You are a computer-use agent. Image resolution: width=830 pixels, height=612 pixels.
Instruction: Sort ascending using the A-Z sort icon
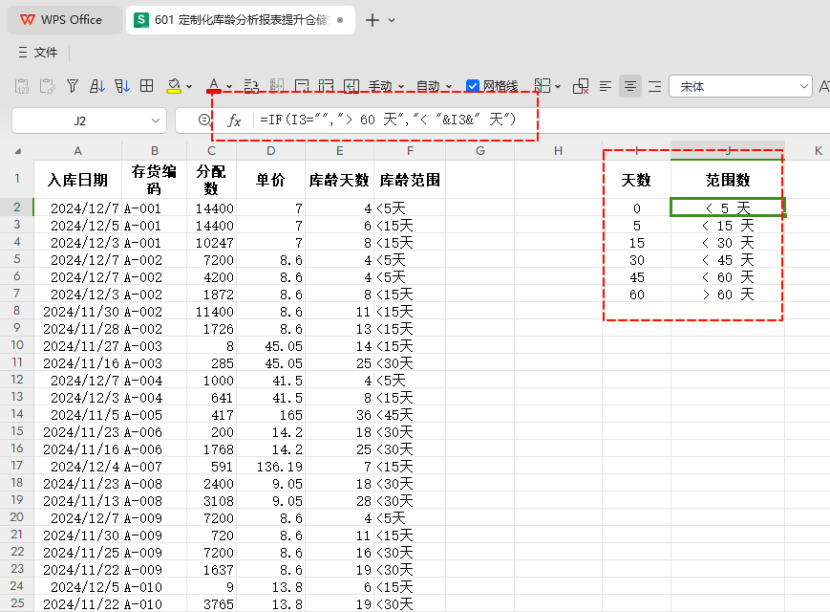[x=97, y=87]
